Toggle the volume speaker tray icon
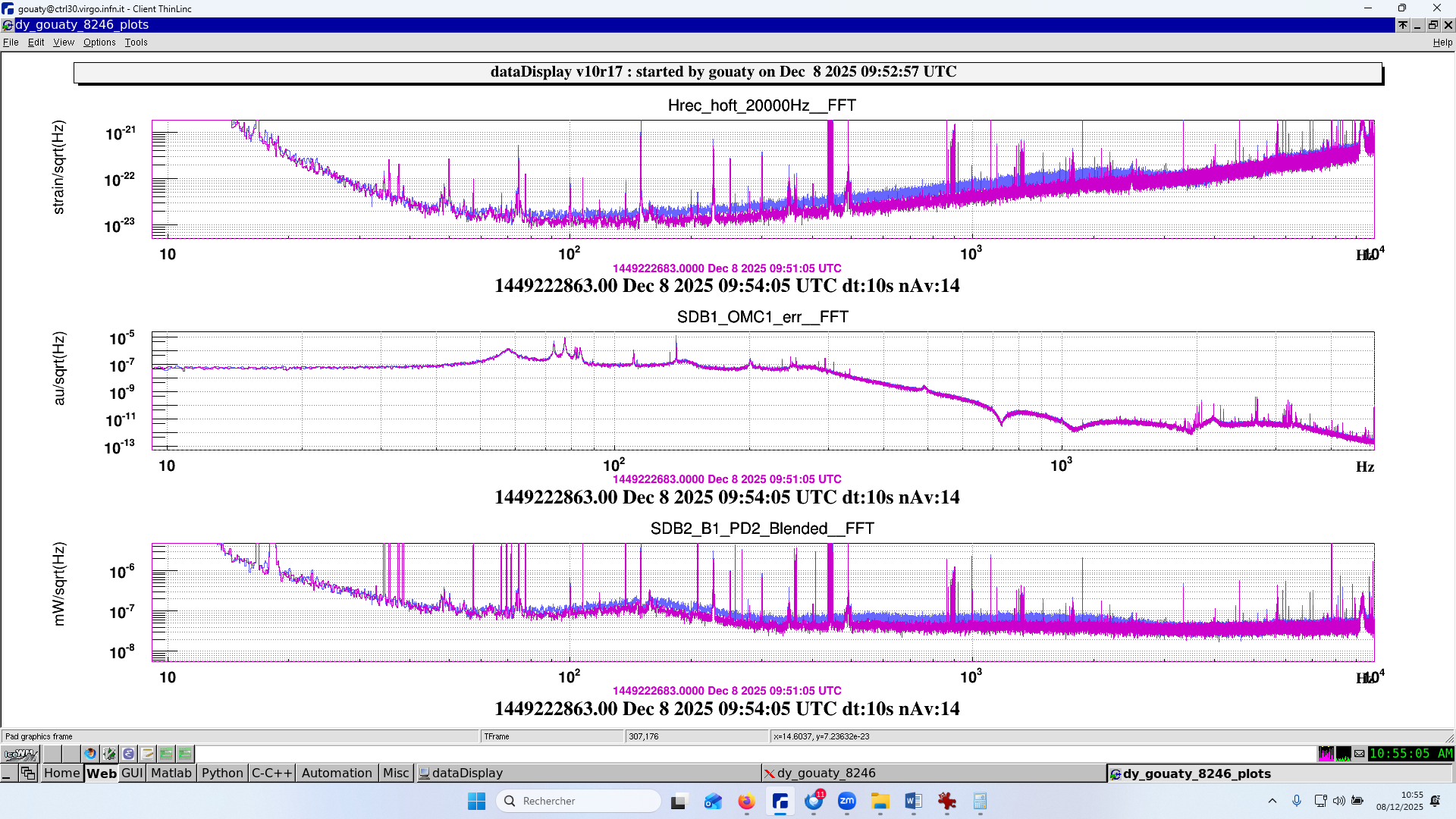This screenshot has height=819, width=1456. 1338,801
